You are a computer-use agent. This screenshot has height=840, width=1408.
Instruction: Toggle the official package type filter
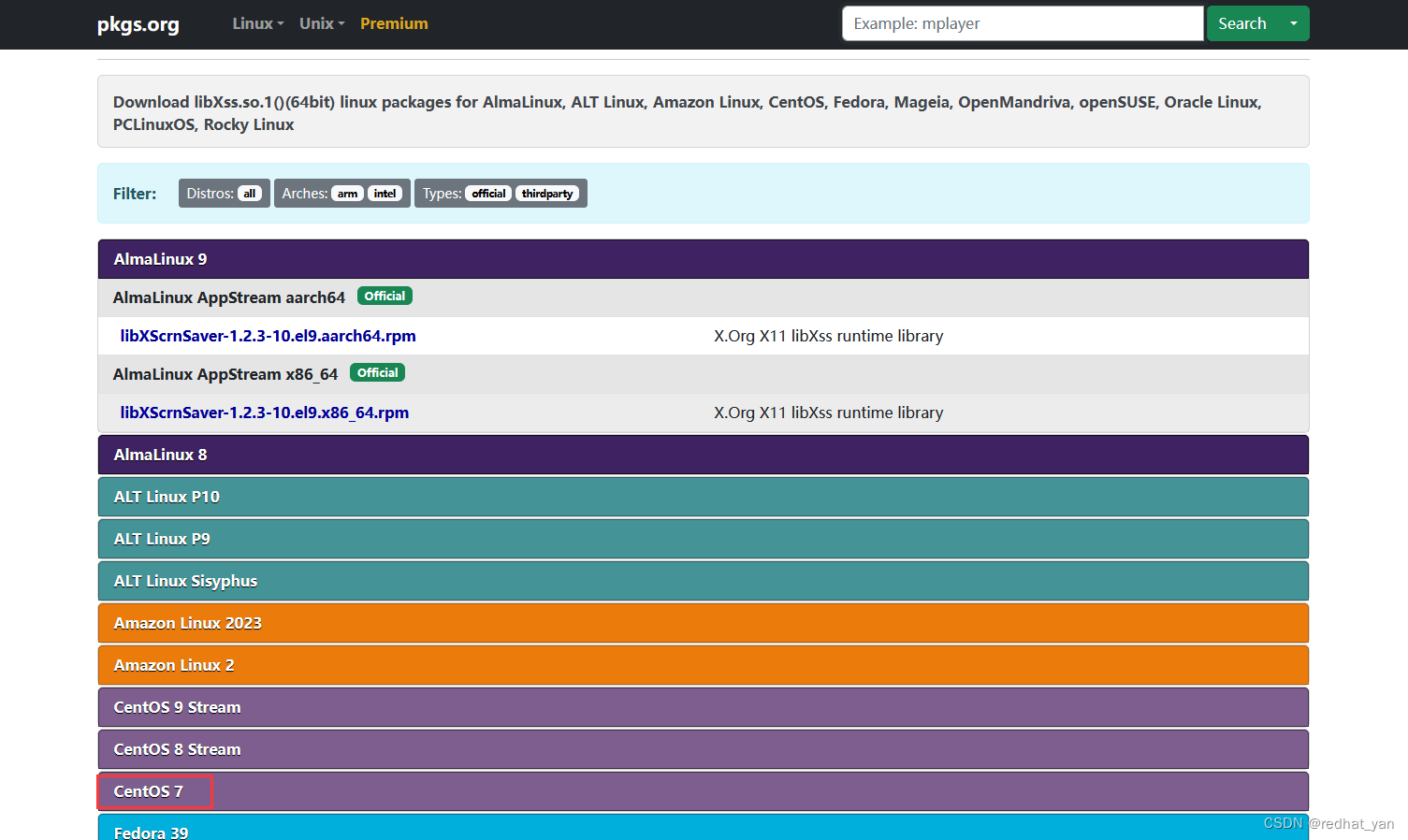point(488,193)
